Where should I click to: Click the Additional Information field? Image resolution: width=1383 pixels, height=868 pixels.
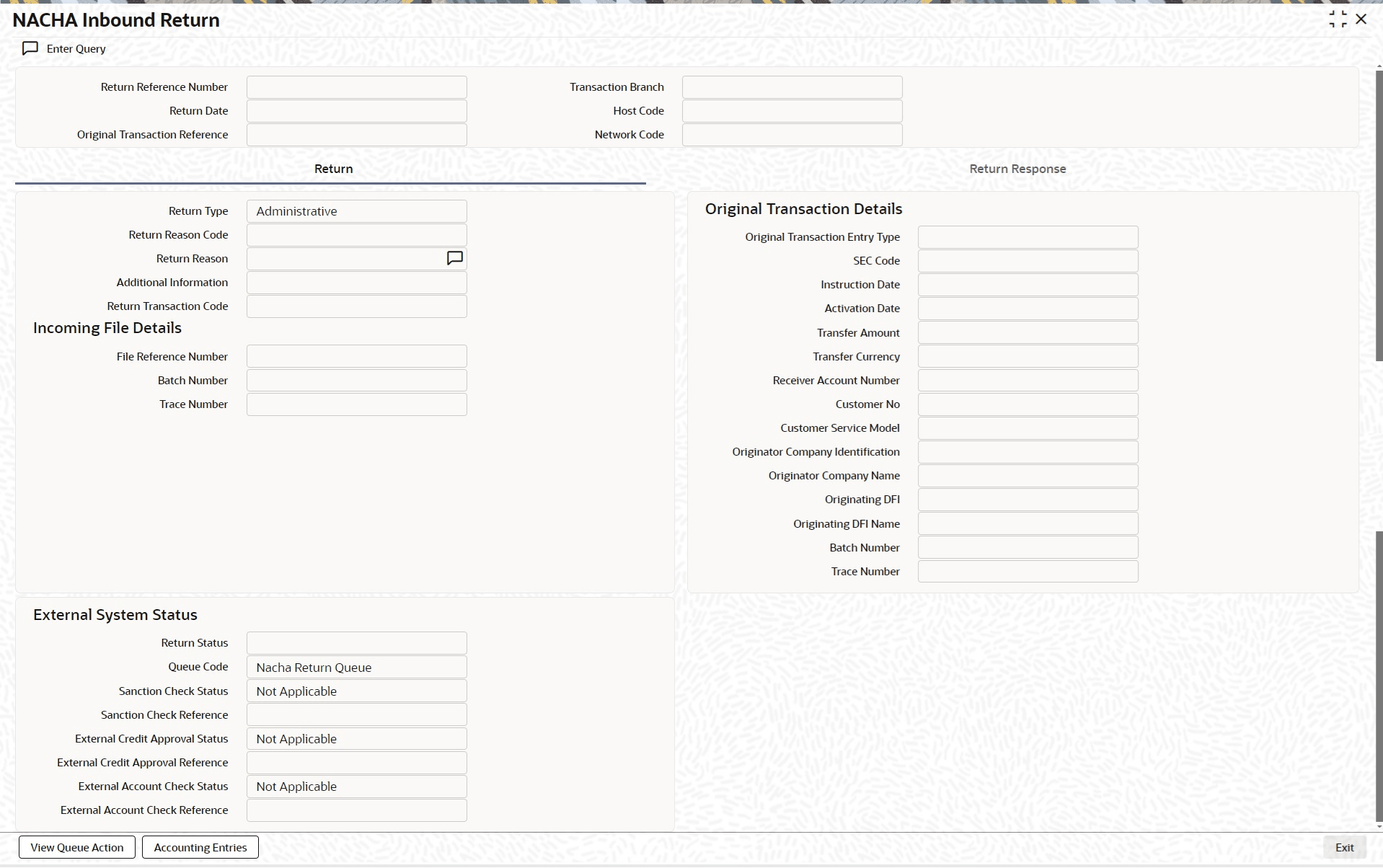pos(357,283)
